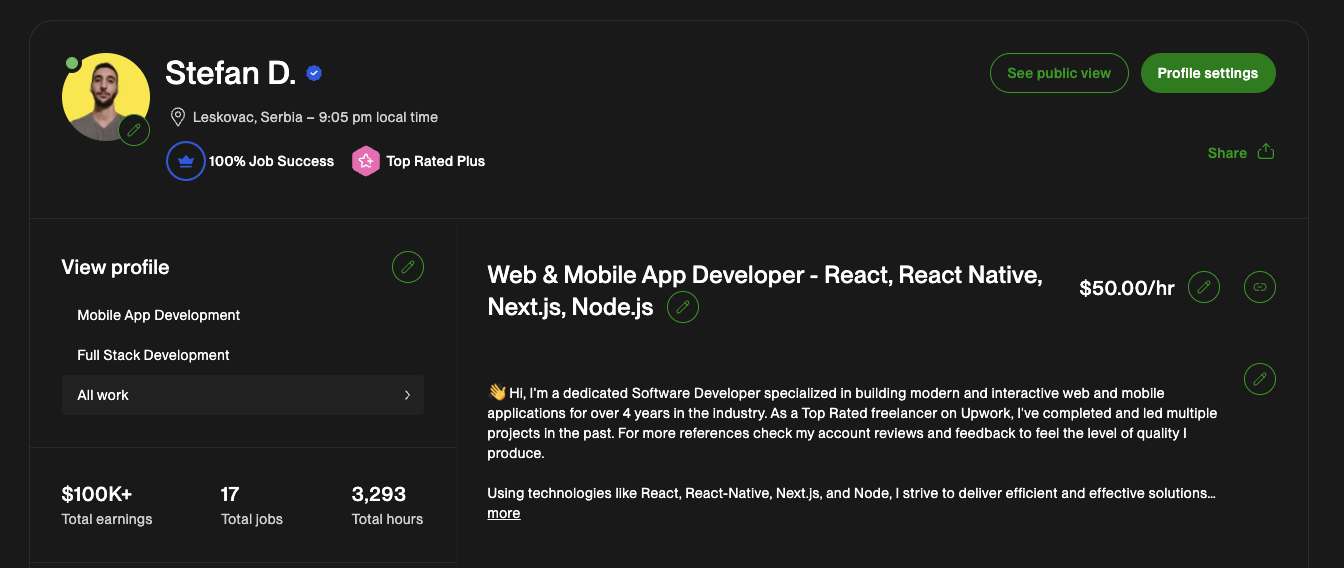Expand overview with the more link
The image size is (1344, 568).
click(x=504, y=513)
